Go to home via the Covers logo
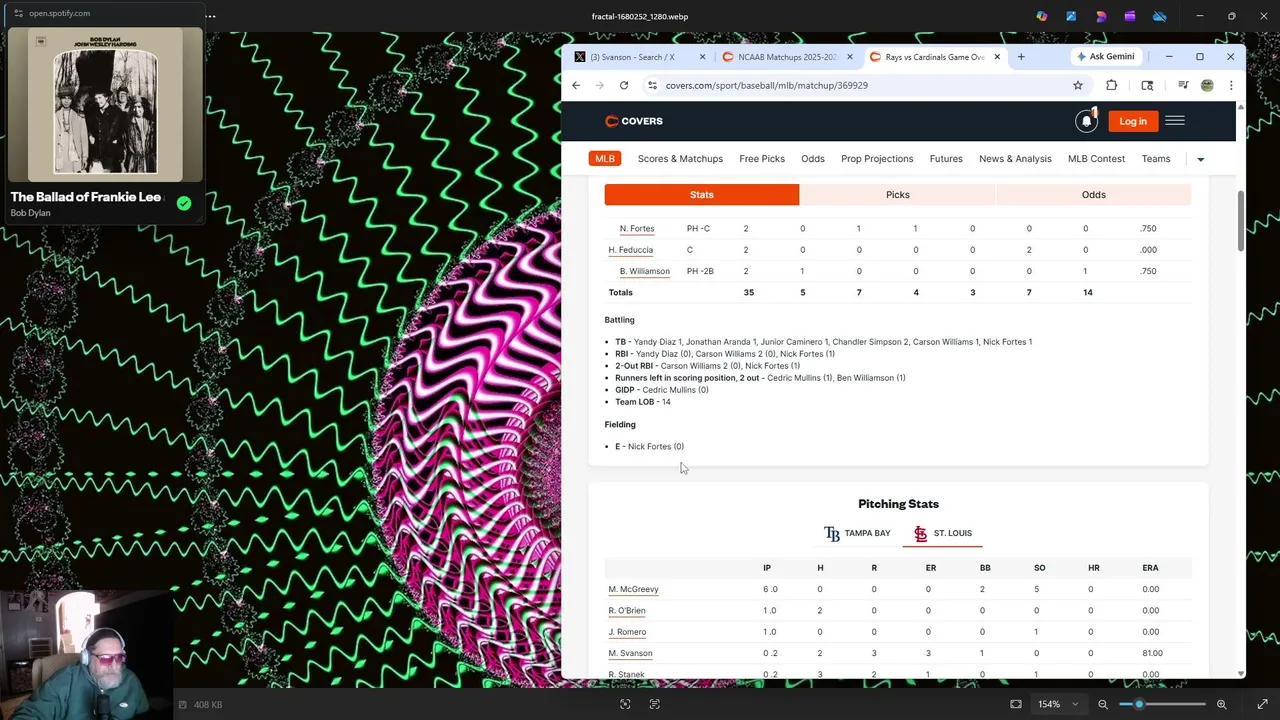The image size is (1280, 720). click(634, 121)
